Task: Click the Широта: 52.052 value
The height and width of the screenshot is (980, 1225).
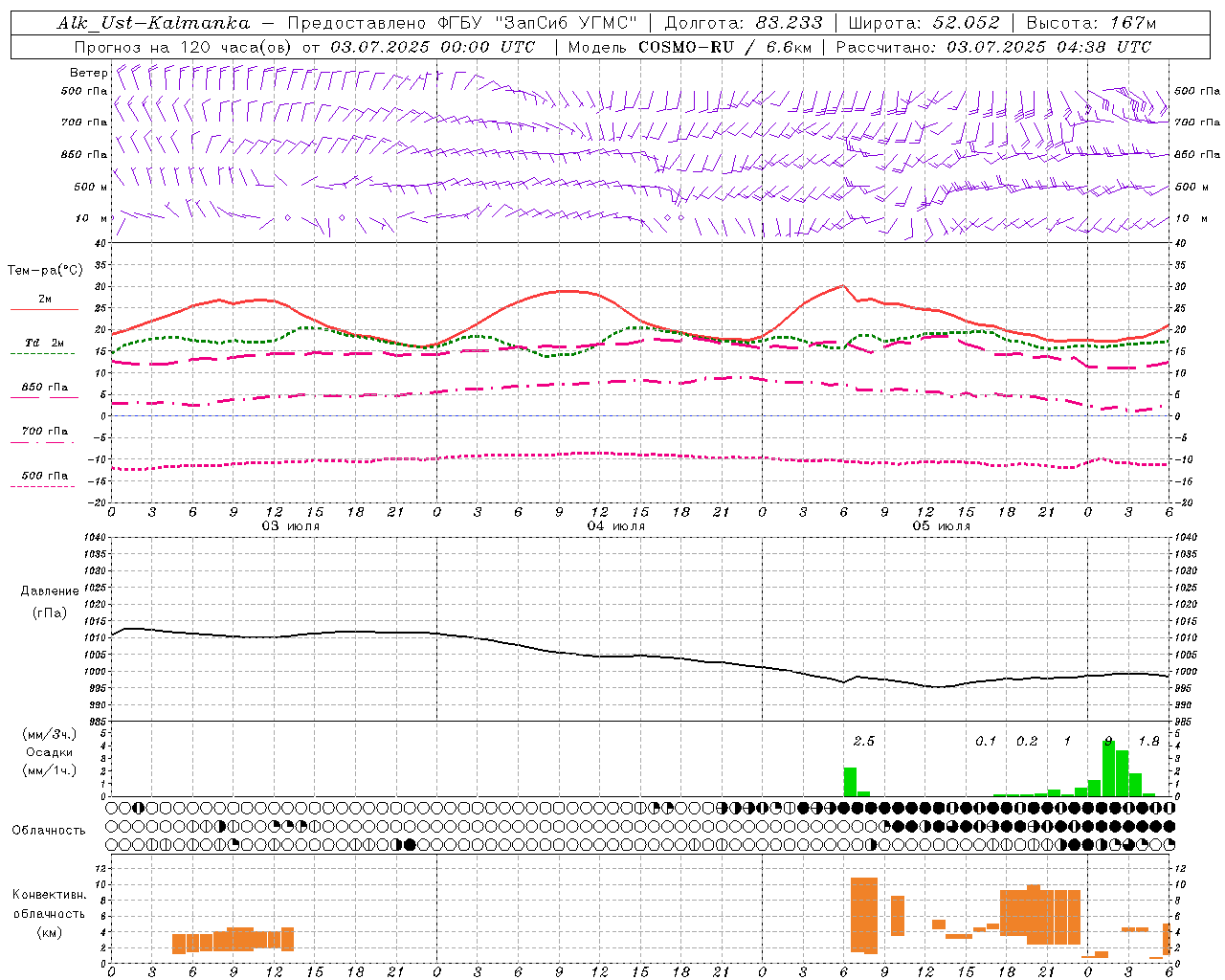Action: click(x=924, y=23)
